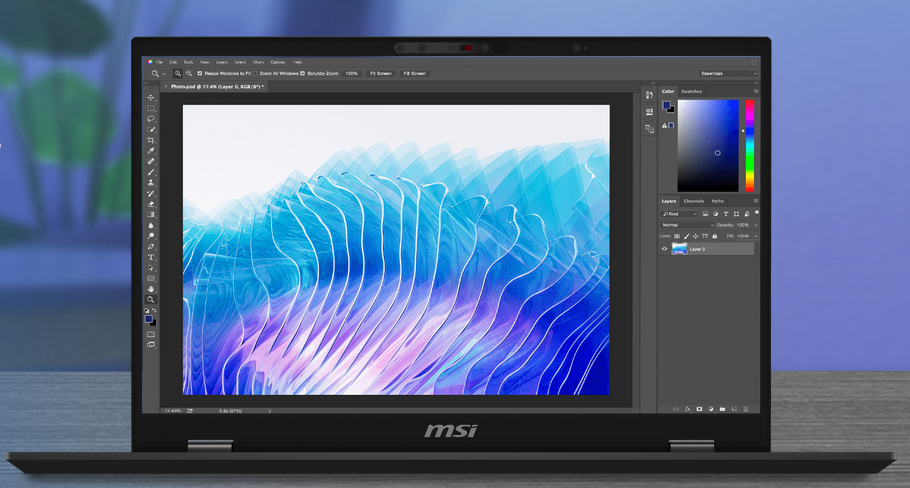Filter layers by type layer
Screen dimensions: 910x488
726,214
